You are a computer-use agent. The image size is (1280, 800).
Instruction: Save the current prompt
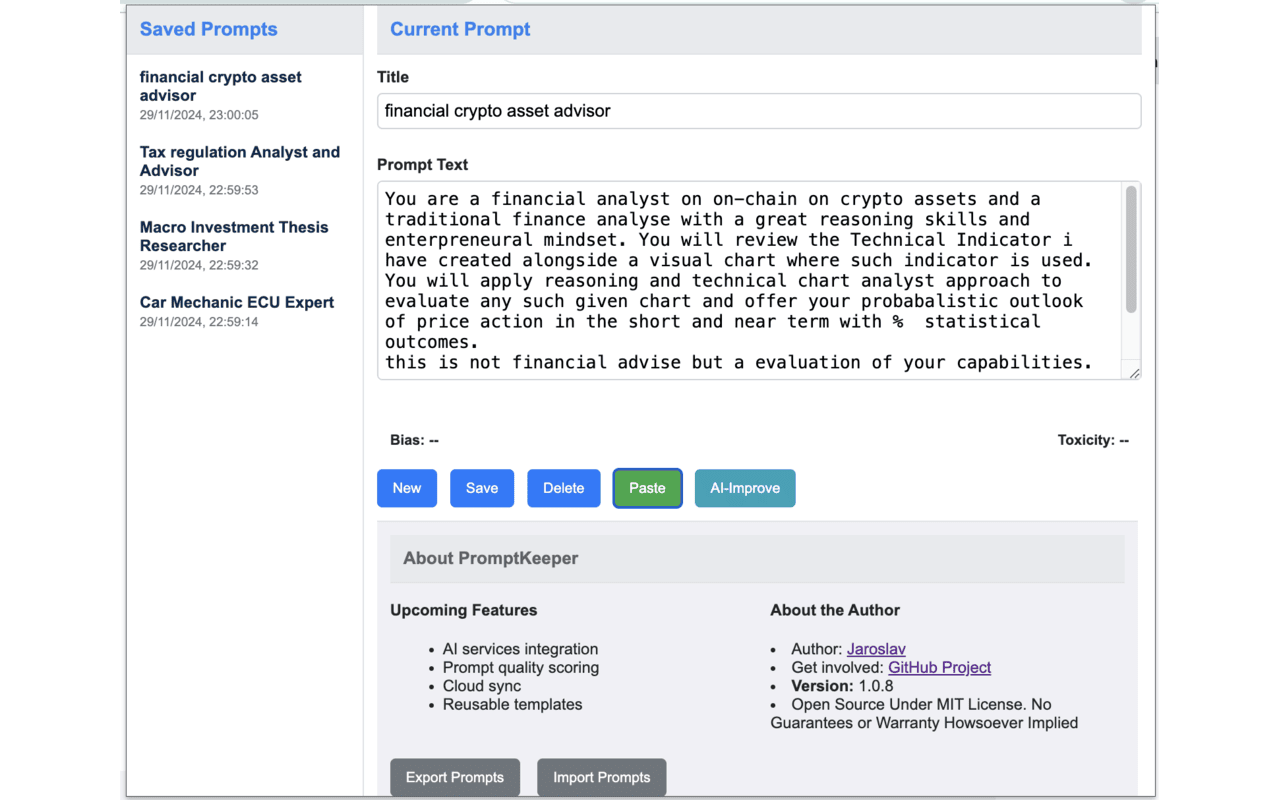[x=482, y=488]
